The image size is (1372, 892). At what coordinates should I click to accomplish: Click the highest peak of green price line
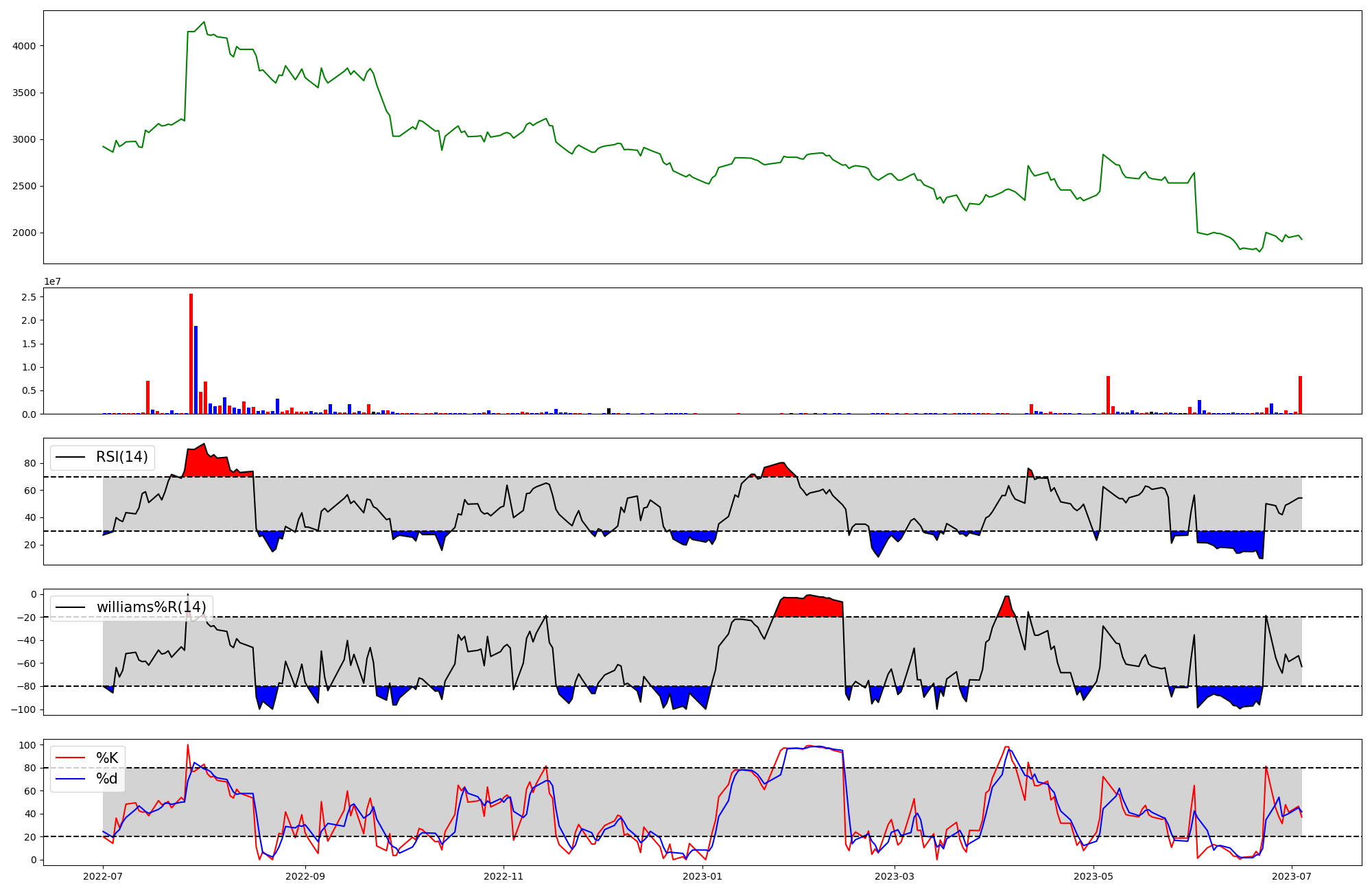[204, 22]
